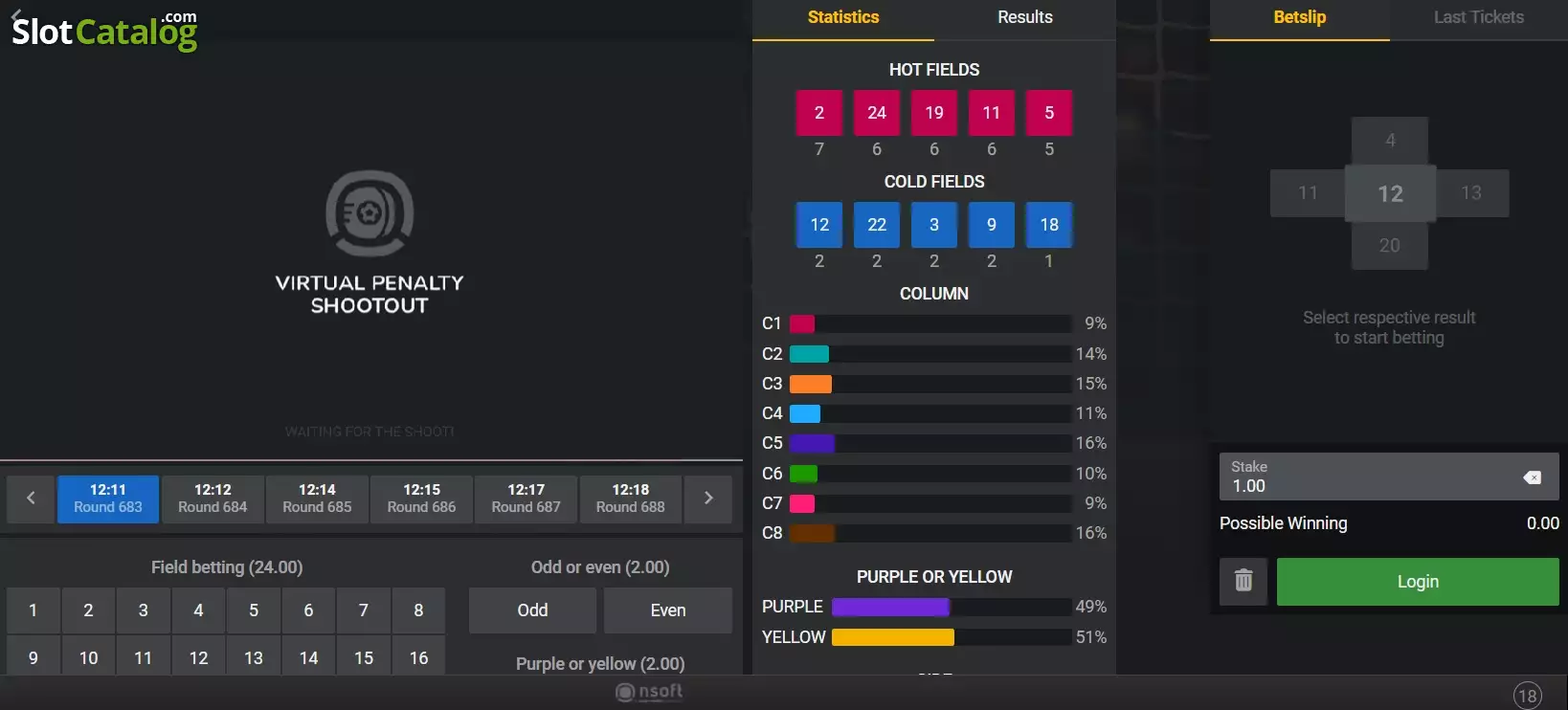1568x710 pixels.
Task: Select the 12:14 Round 685
Action: (x=317, y=499)
